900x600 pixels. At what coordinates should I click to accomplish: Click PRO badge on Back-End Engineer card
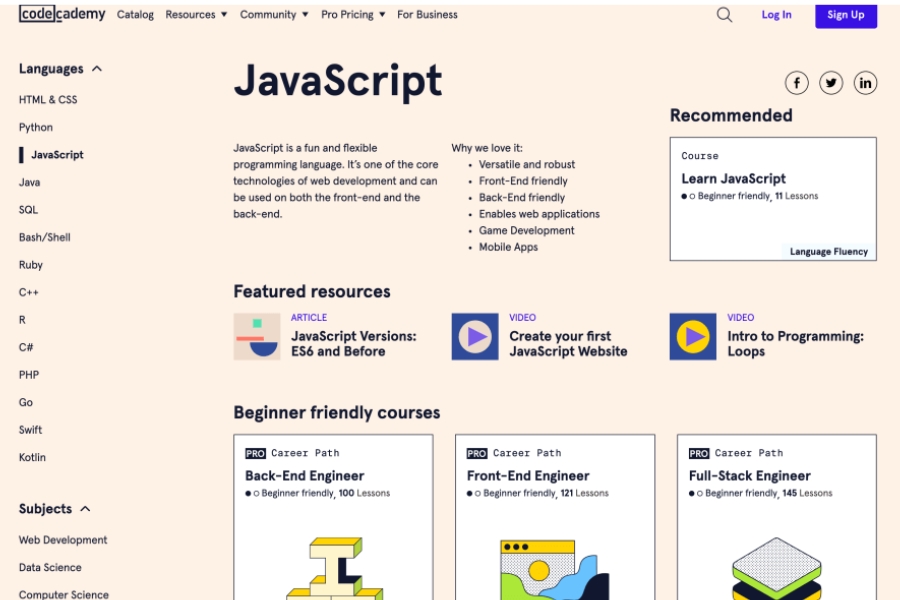(x=255, y=454)
